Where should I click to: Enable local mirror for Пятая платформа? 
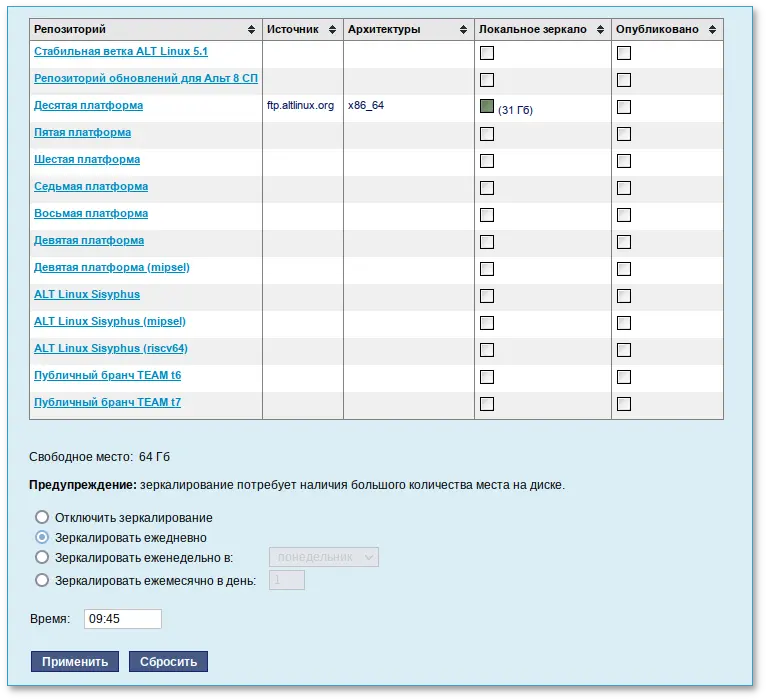(487, 134)
